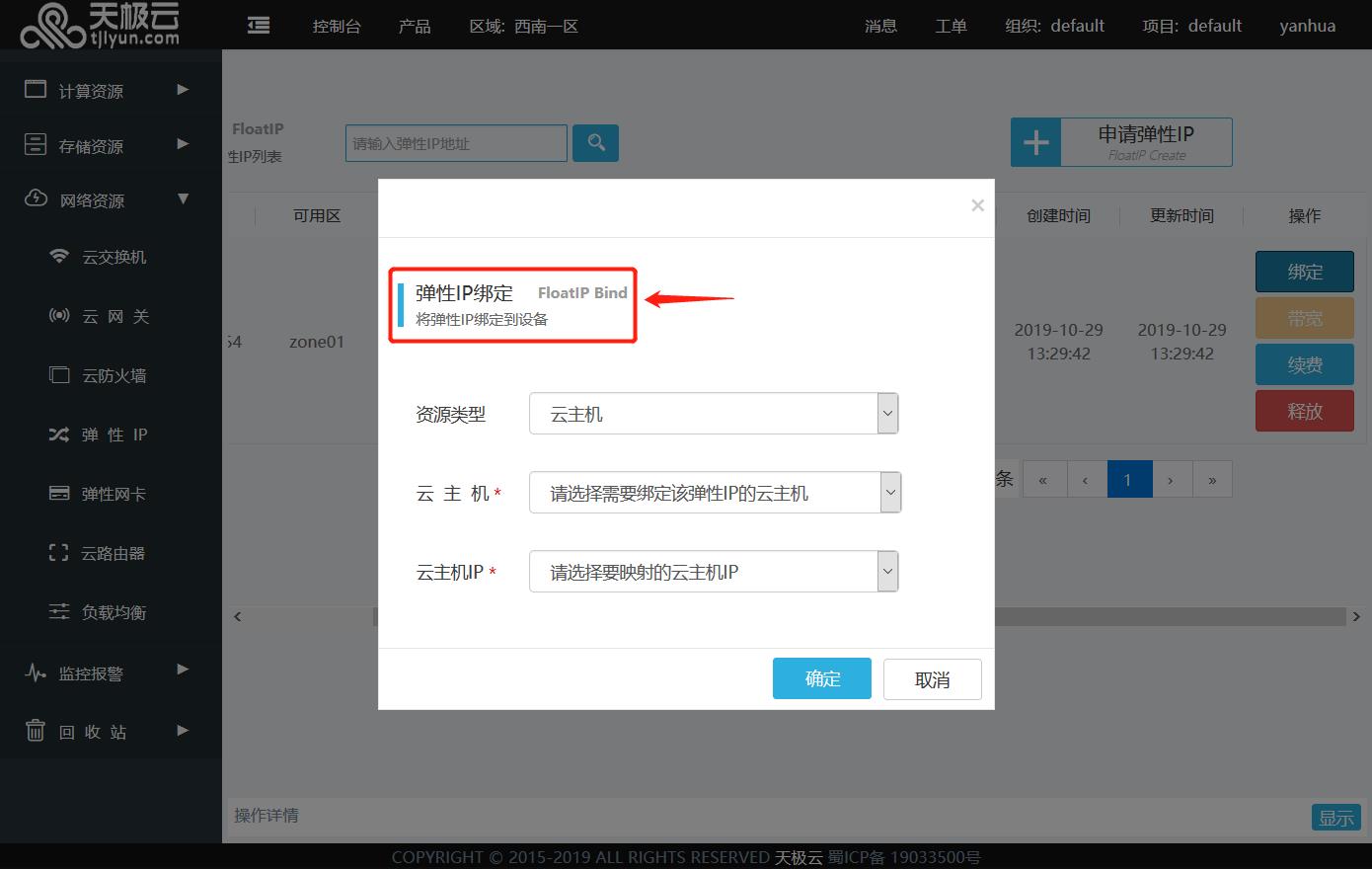Open 控制台 in the top navigation
1372x869 pixels.
[x=337, y=27]
